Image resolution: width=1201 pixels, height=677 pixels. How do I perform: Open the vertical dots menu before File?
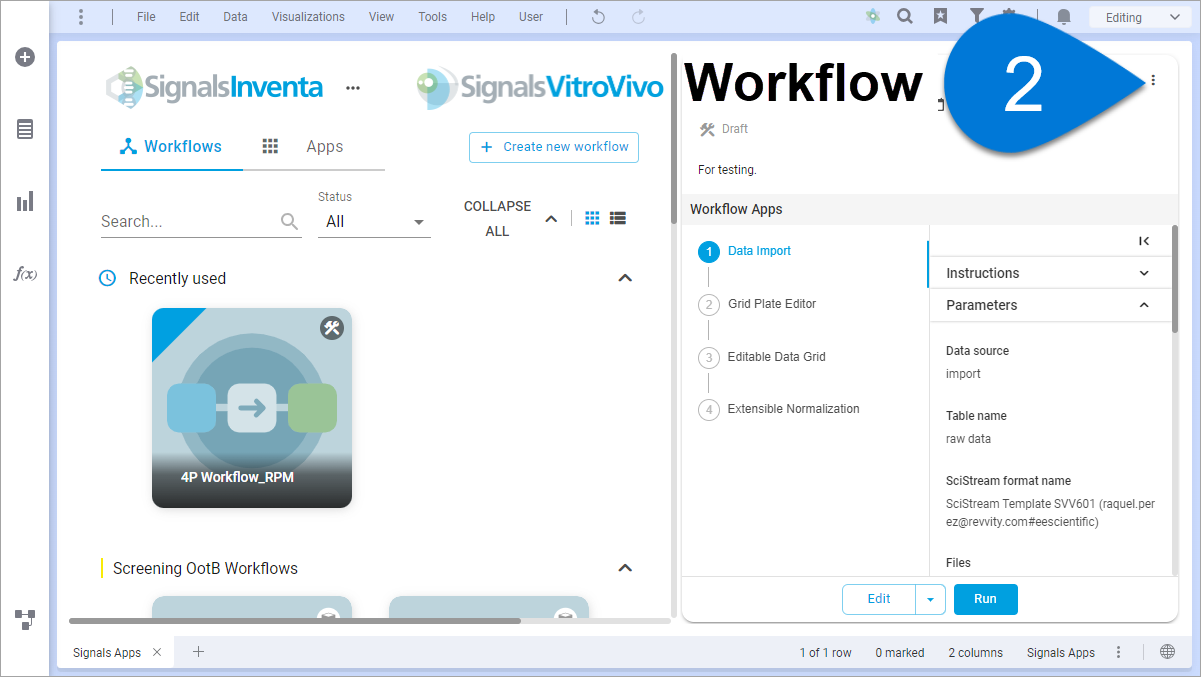(81, 17)
